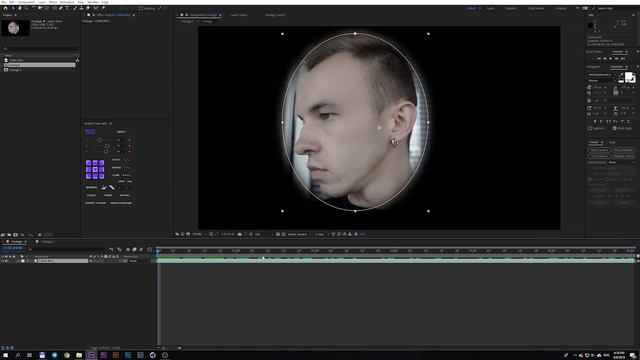The height and width of the screenshot is (360, 640).
Task: Open the Composition menu
Action: pos(26,2)
